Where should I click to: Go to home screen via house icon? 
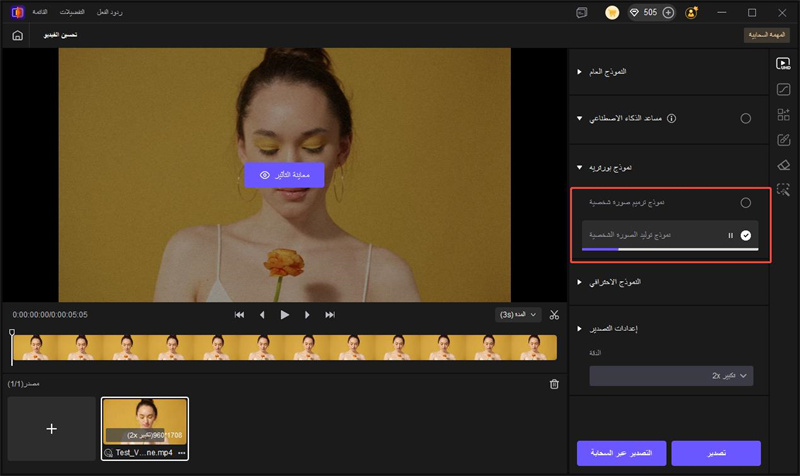click(17, 35)
